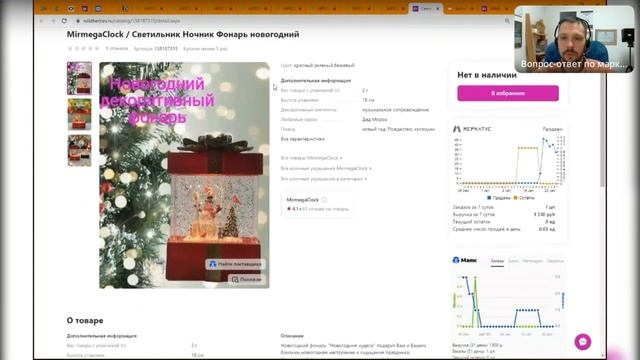Viewport: 640px width, 360px height.
Task: Toggle the Остатки series in the Меркатус legend
Action: (x=524, y=198)
